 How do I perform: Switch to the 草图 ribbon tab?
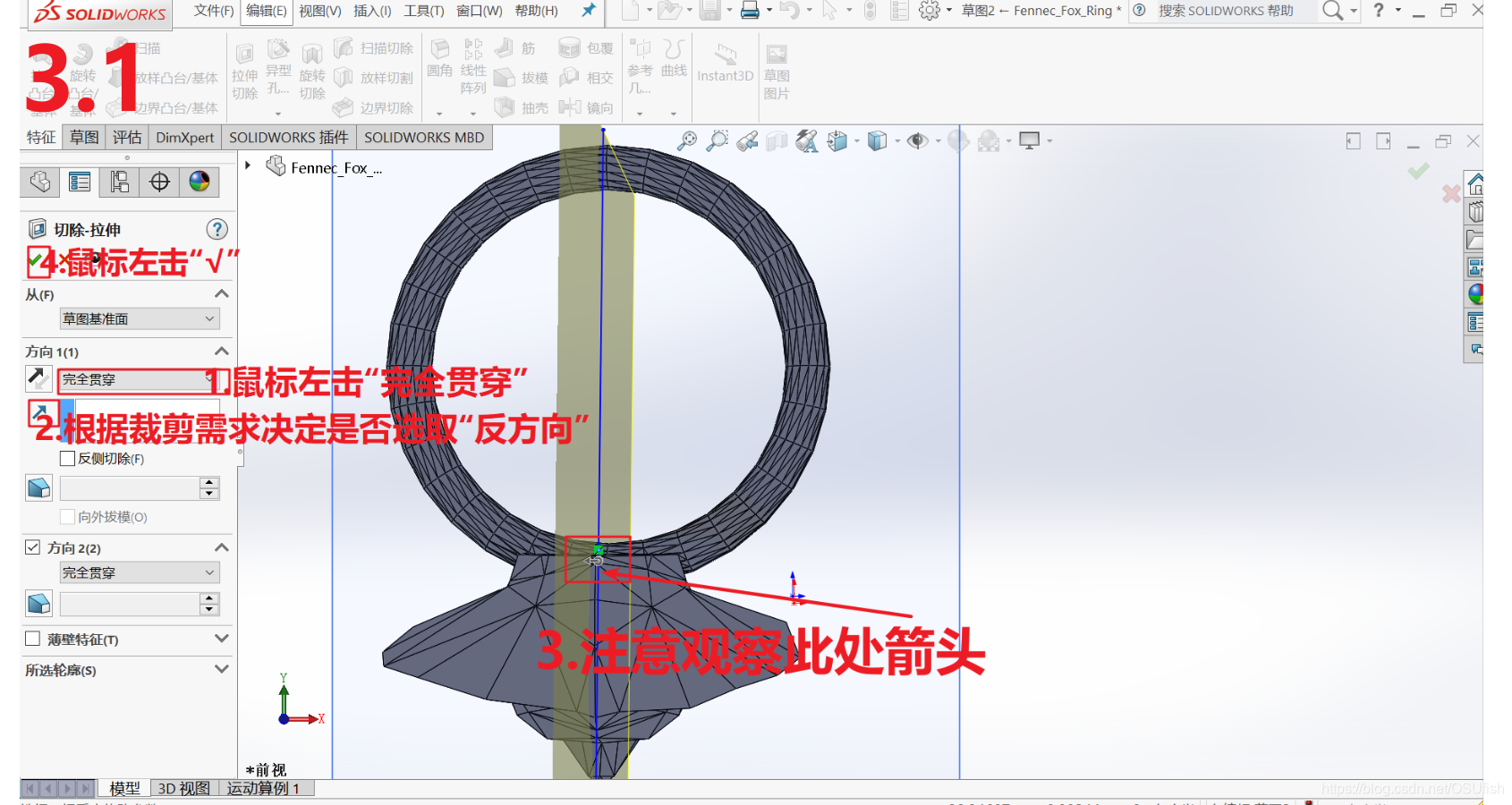click(83, 137)
